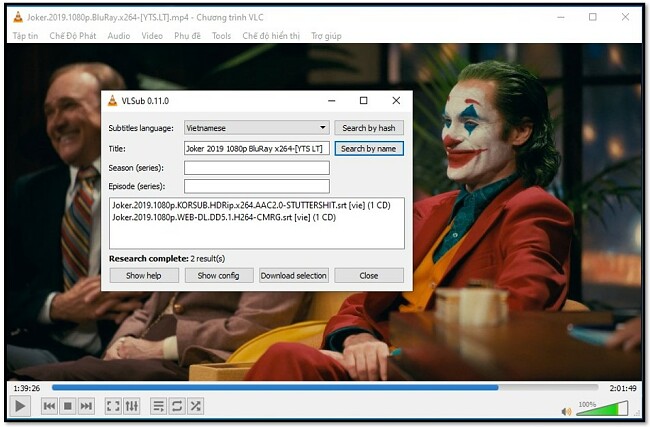Skip to next media in playlist
Image resolution: width=650 pixels, height=427 pixels.
[x=86, y=406]
